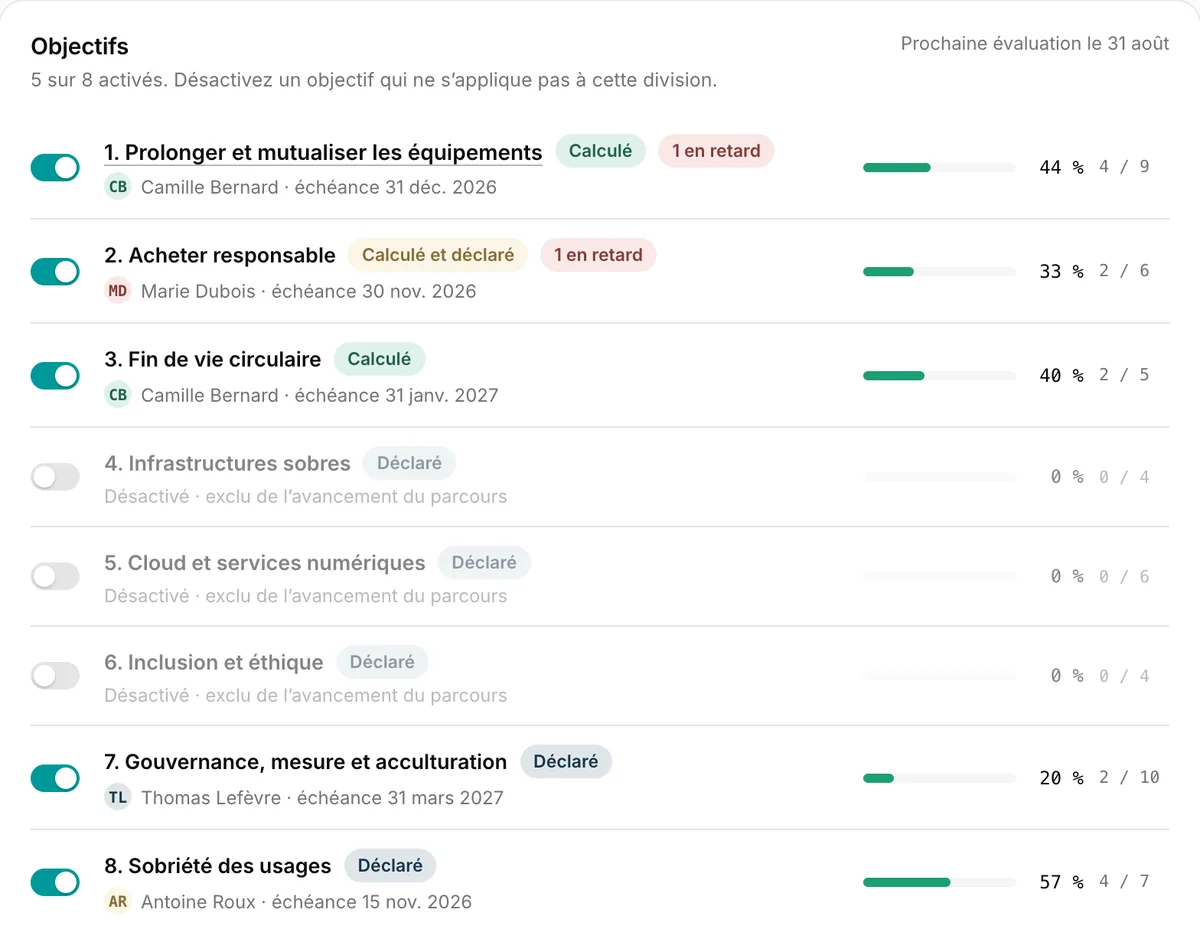This screenshot has height=942, width=1200.
Task: Click Calculé badge on Prolonger et mutualiser row
Action: pyautogui.click(x=600, y=151)
